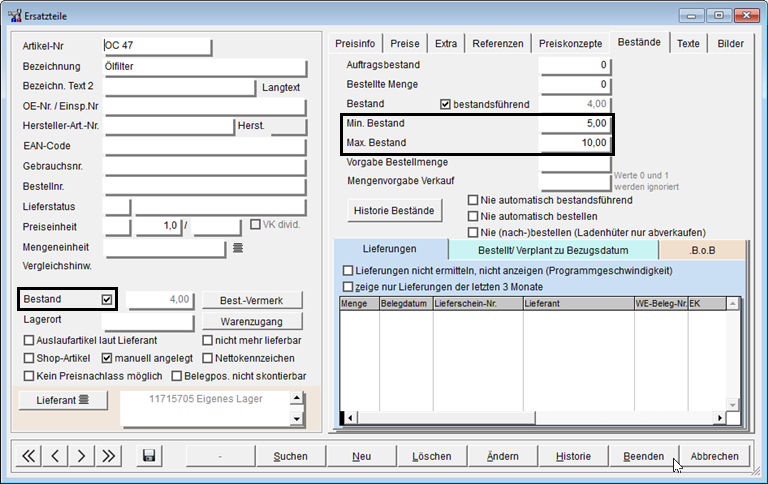Click the Artikel-Nr field containing OC 47
The height and width of the screenshot is (484, 768).
157,46
